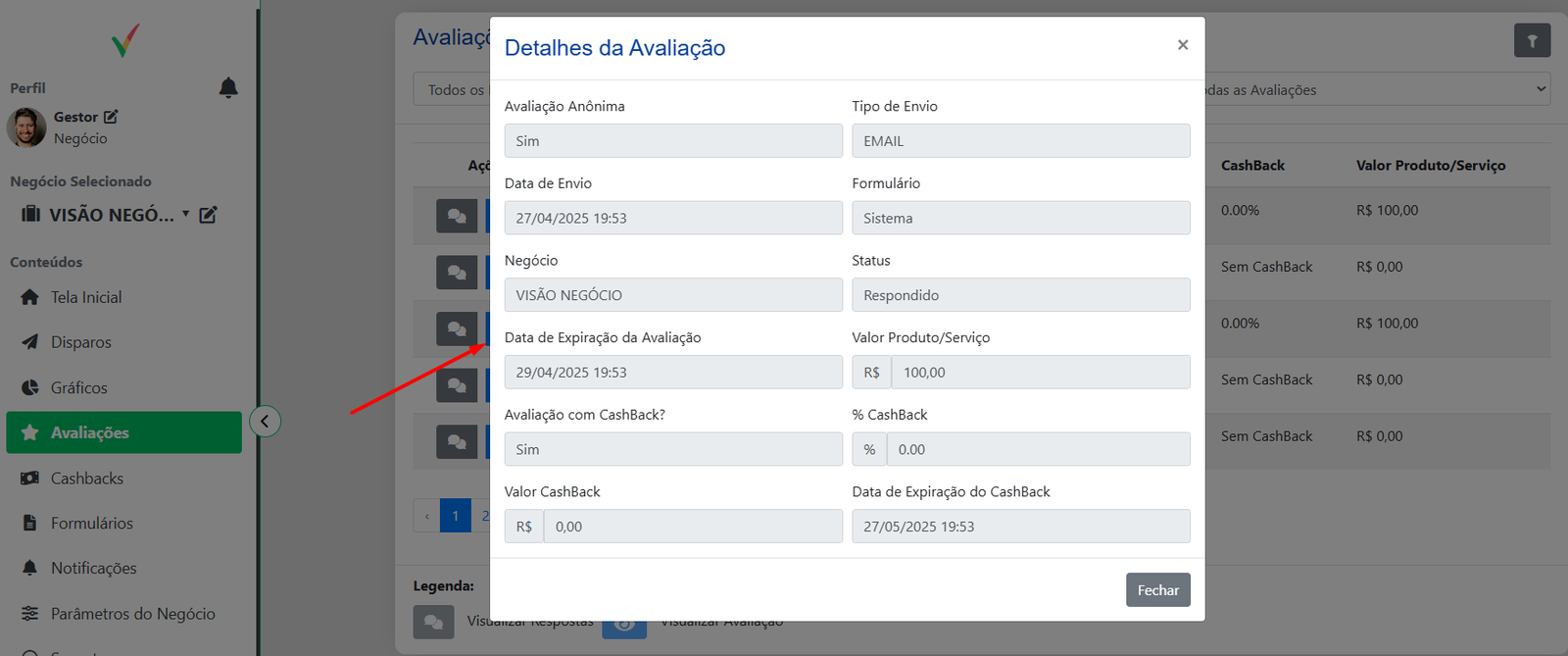Screen dimensions: 1568x656
Task: Go to Disparos in sidebar
Action: point(80,342)
